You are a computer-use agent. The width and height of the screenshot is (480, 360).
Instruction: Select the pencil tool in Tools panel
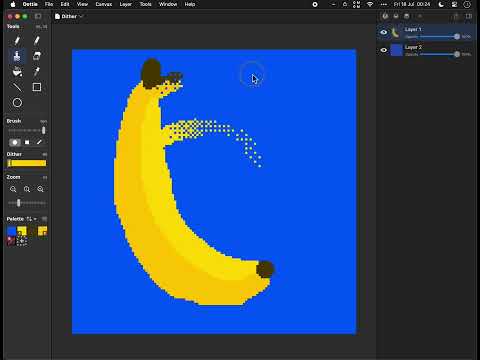tap(17, 40)
